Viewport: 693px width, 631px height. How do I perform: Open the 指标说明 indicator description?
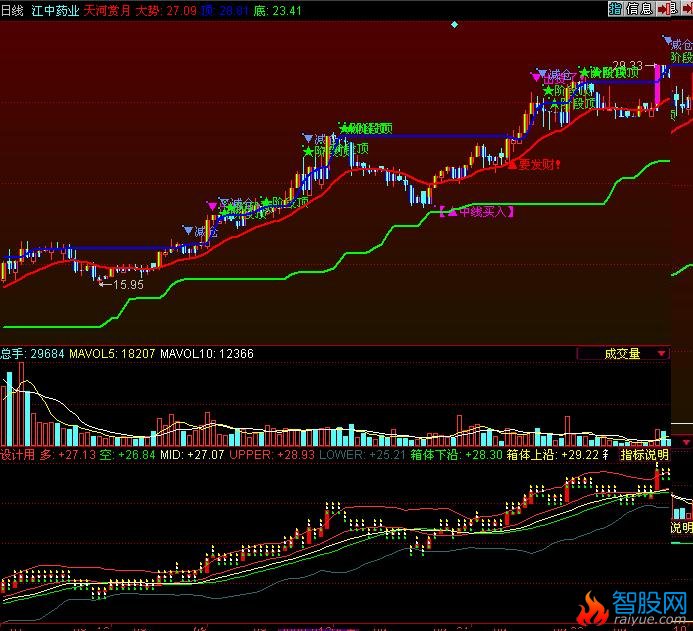click(645, 454)
